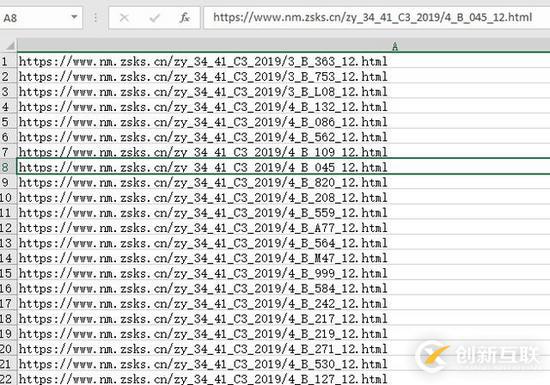
Task: Select cell with URL 4_B_045_12.html
Action: (283, 167)
